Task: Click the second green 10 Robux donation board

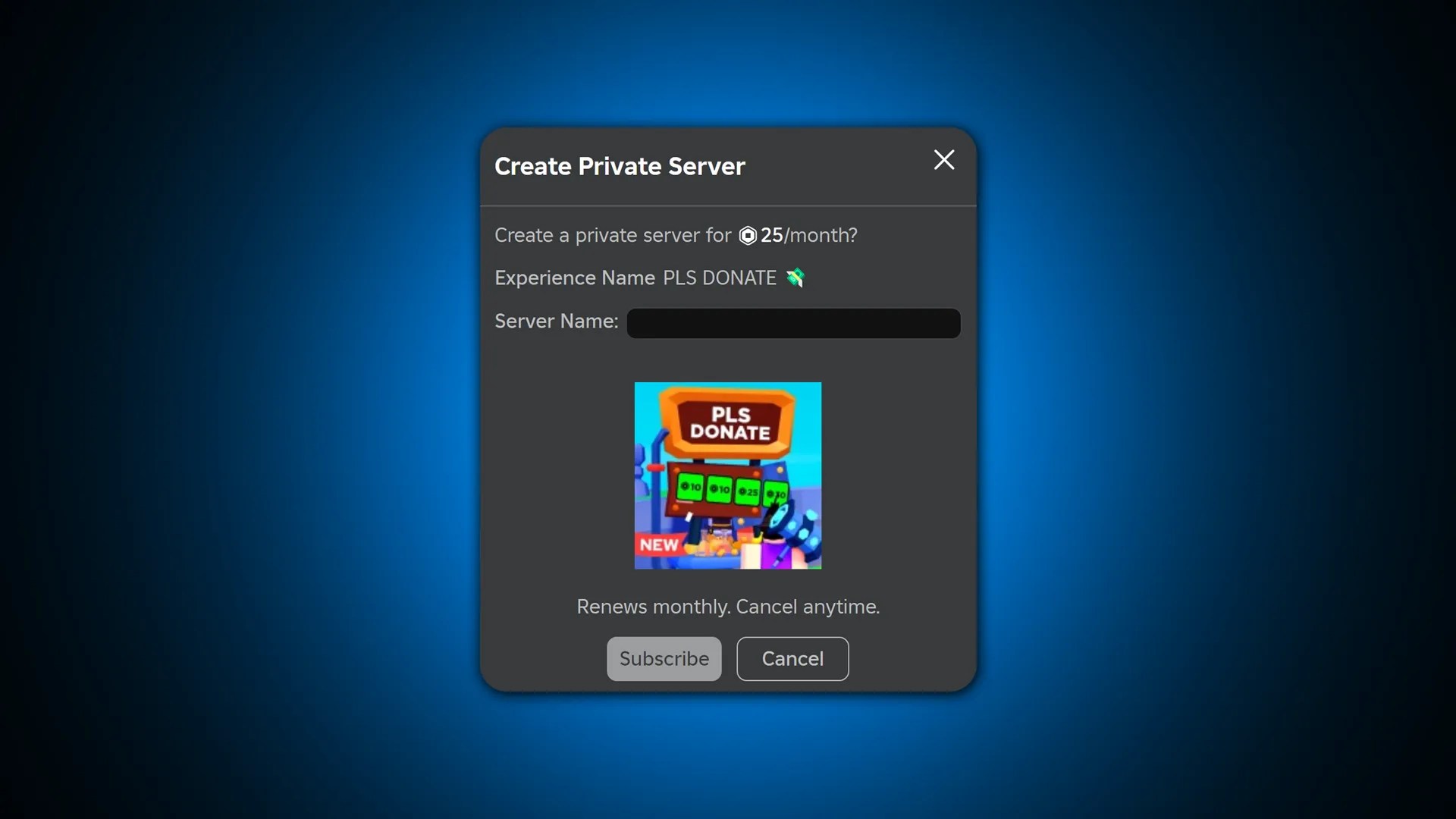Action: point(719,488)
